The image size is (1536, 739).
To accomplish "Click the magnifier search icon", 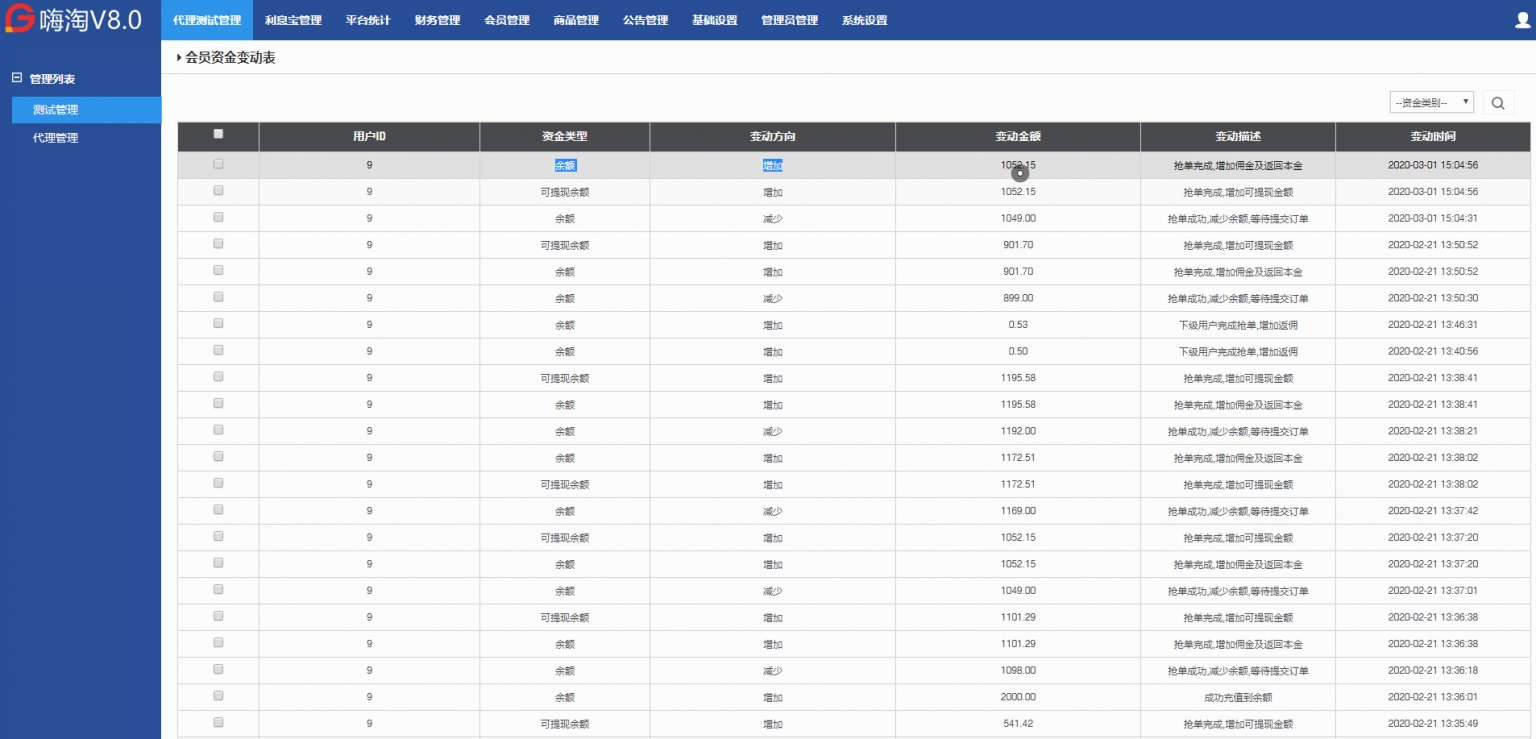I will tap(1497, 101).
